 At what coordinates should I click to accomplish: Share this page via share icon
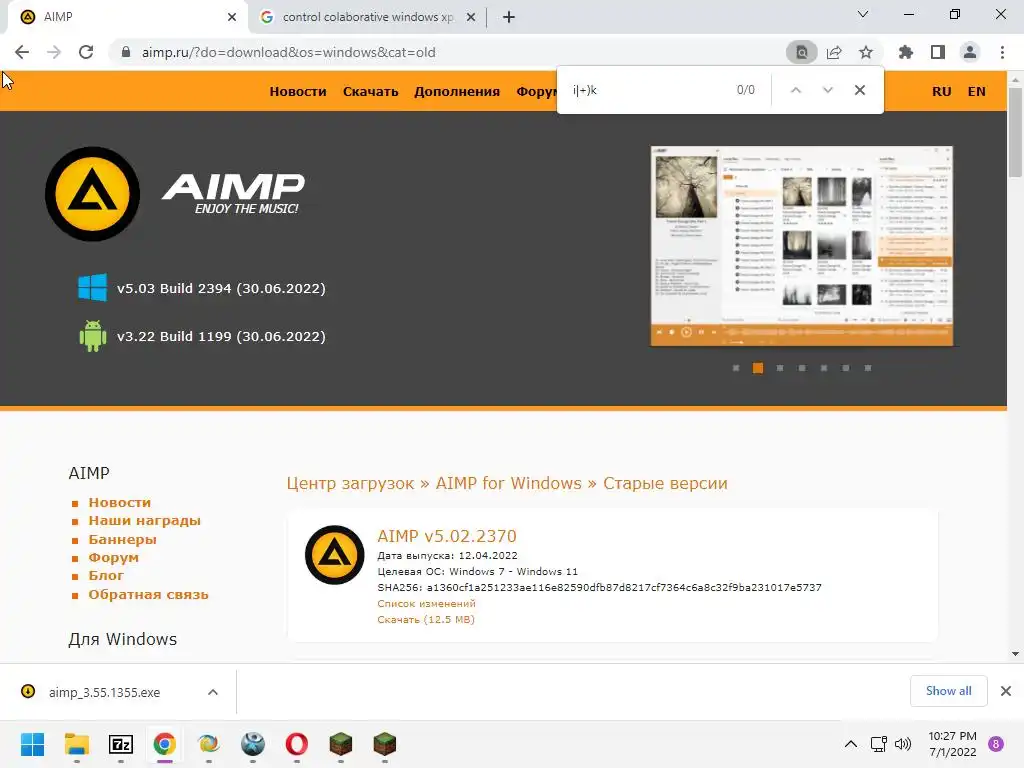pos(834,52)
